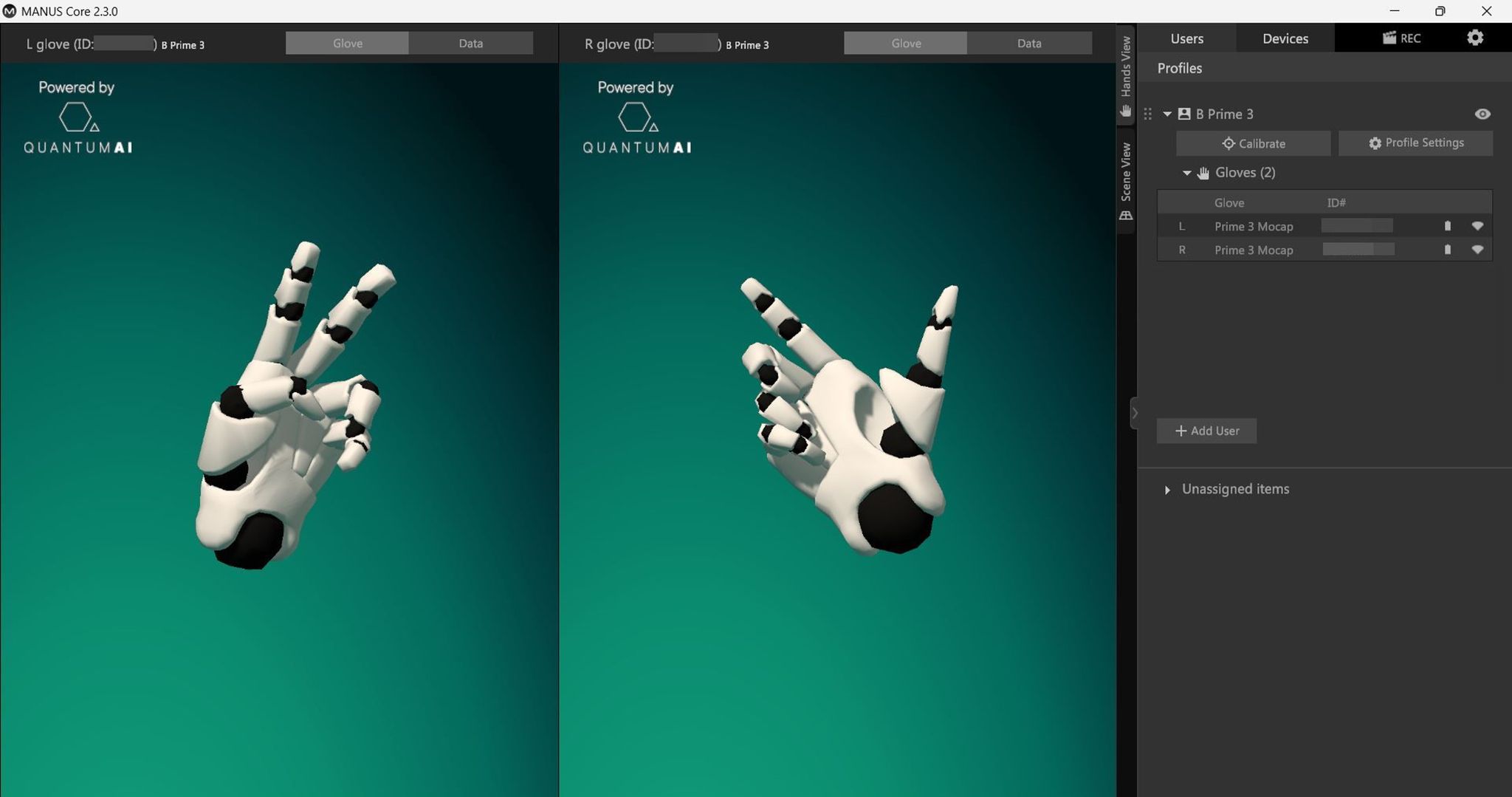
Task: Open the Devices tab
Action: tap(1285, 38)
